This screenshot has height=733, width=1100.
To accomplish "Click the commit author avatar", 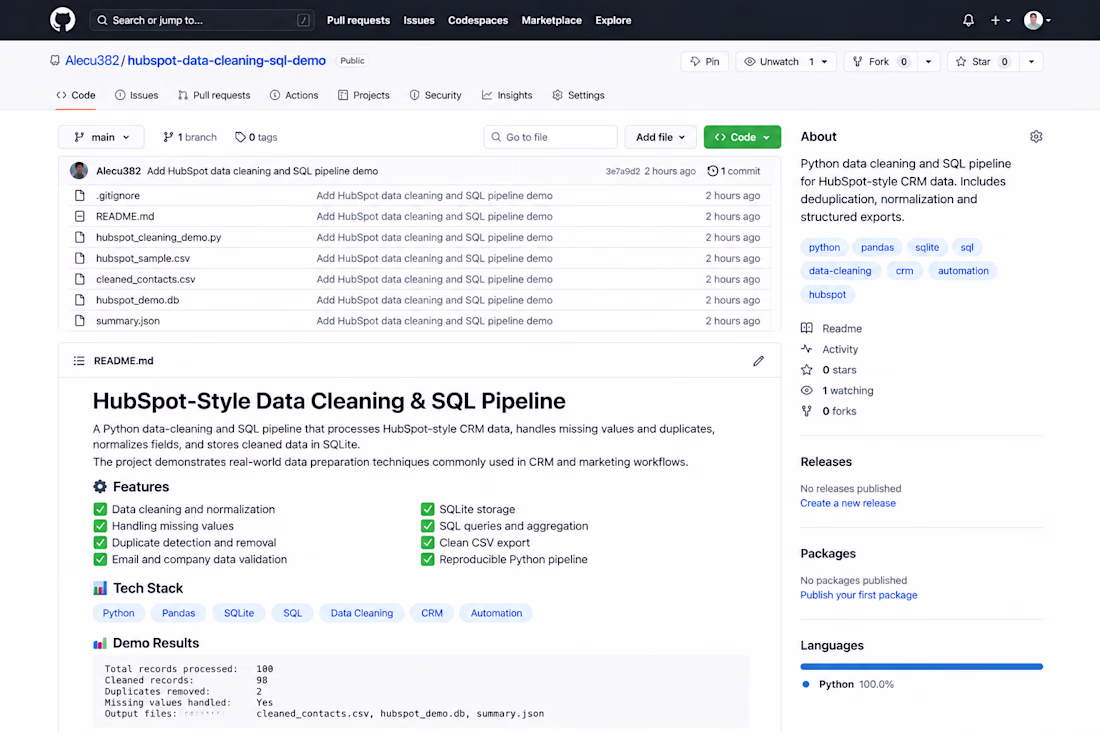I will (79, 170).
